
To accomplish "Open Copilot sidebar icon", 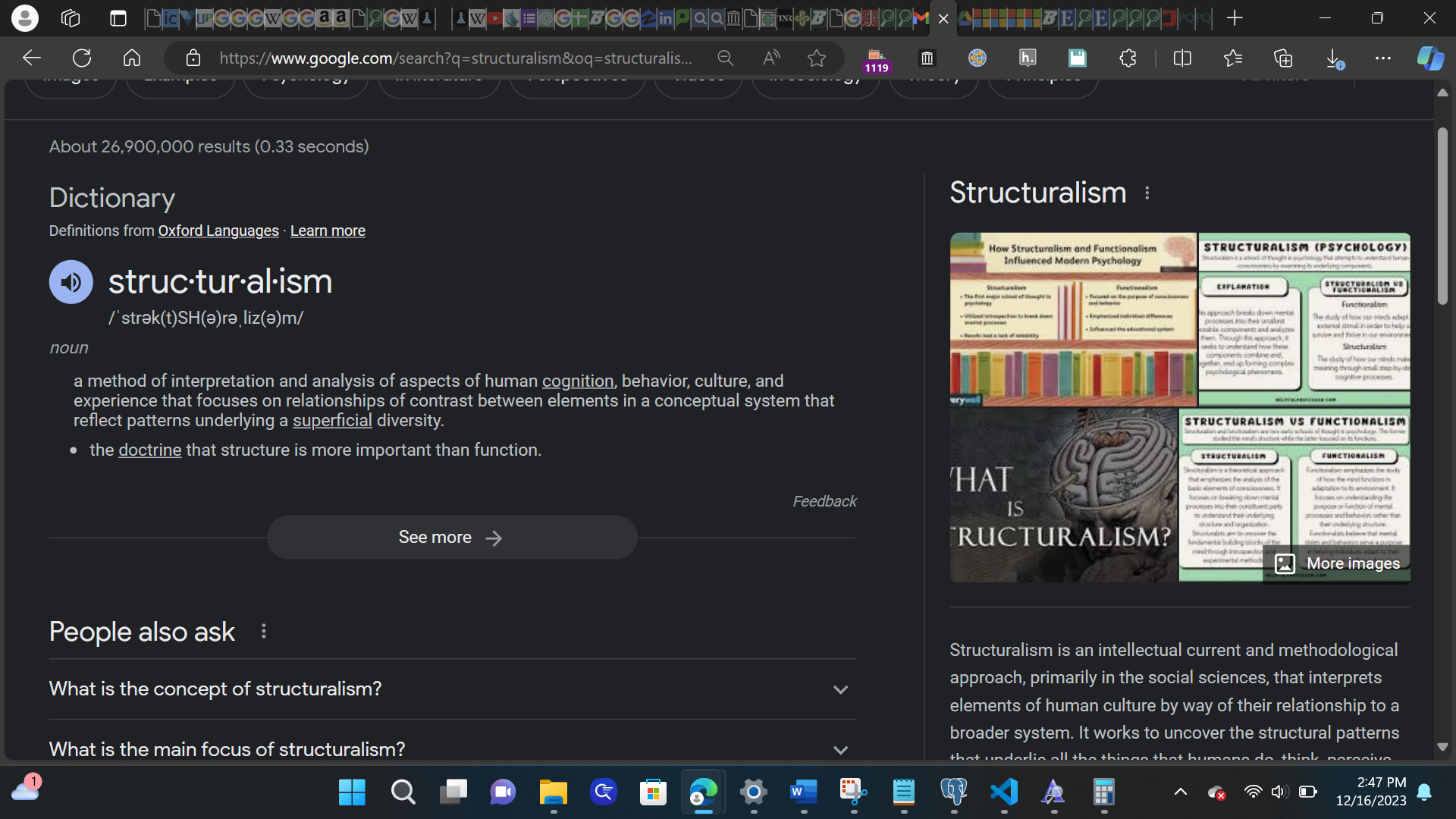I will [1430, 58].
